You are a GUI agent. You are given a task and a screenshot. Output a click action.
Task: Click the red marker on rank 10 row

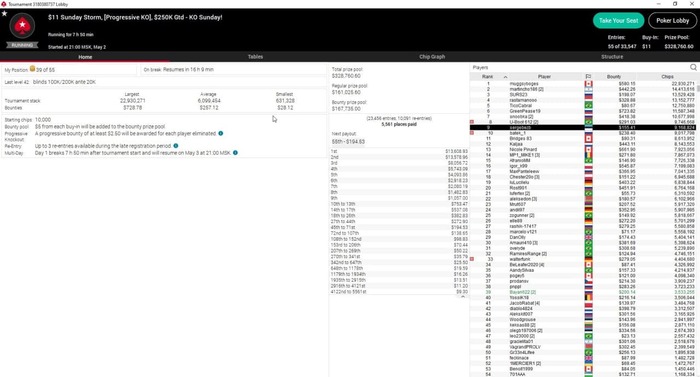(472, 133)
